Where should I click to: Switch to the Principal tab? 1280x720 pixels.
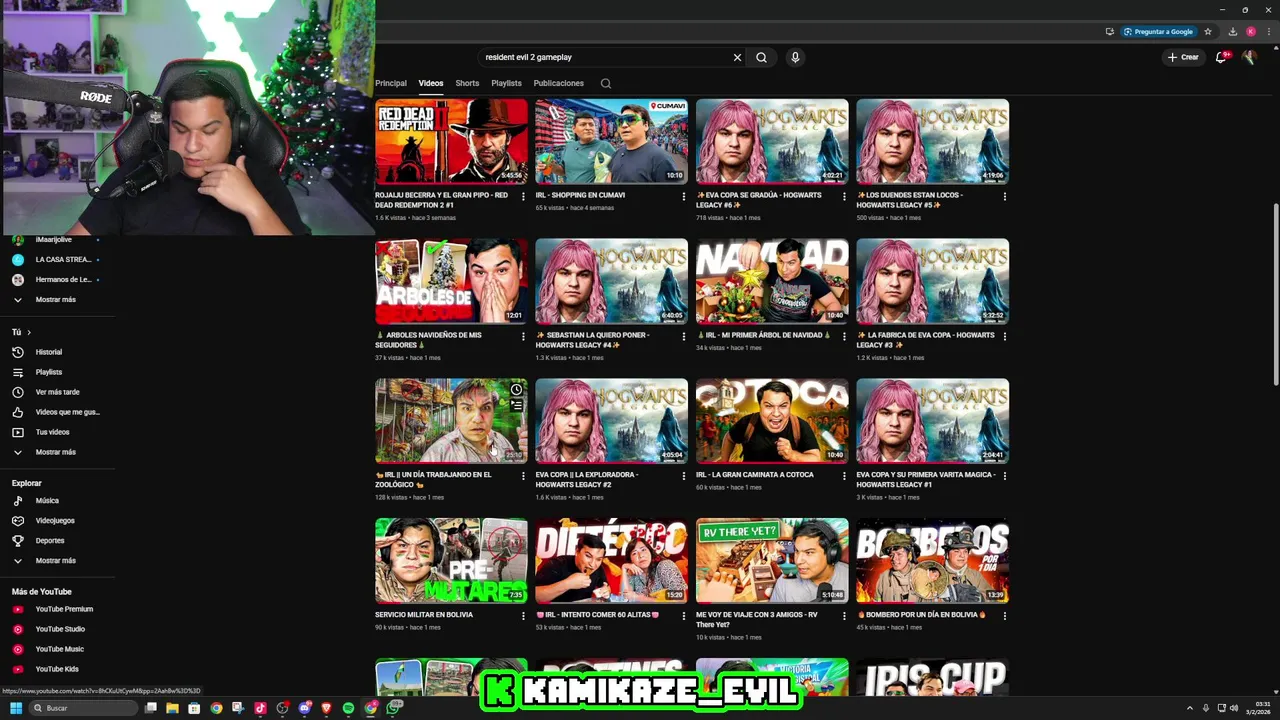(391, 84)
